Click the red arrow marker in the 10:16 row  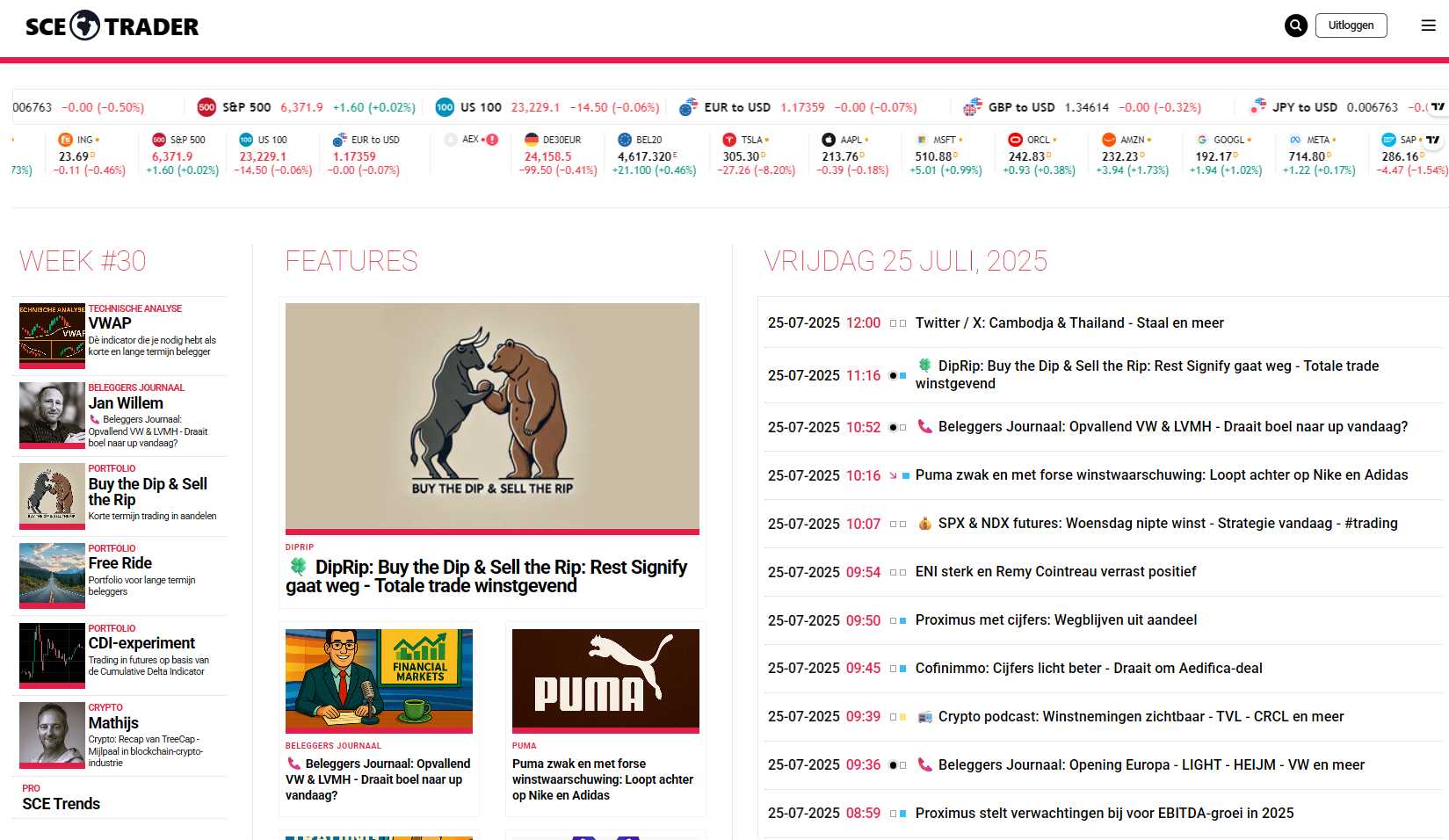(893, 475)
